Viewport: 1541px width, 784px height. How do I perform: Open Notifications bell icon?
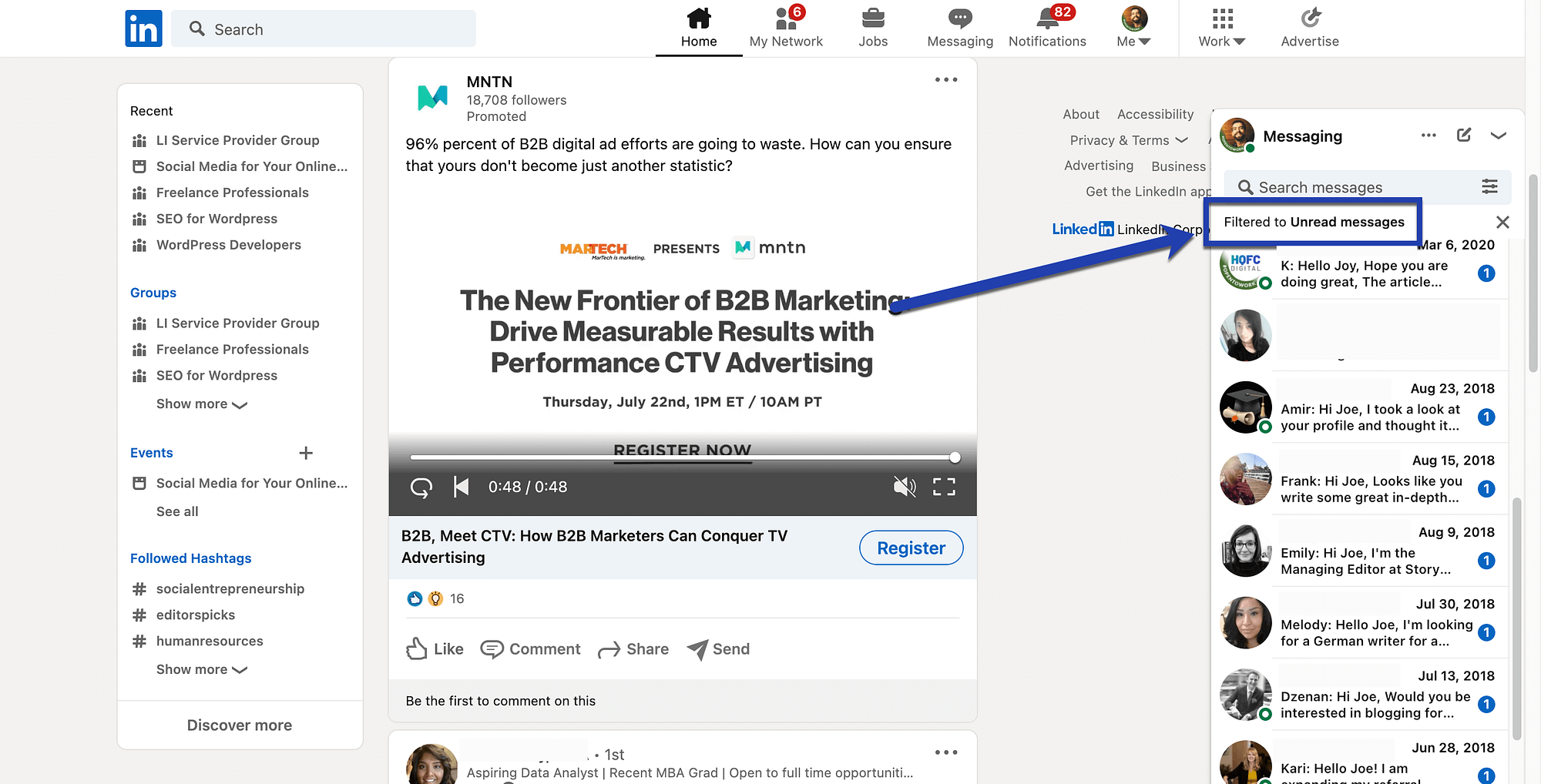[1047, 18]
